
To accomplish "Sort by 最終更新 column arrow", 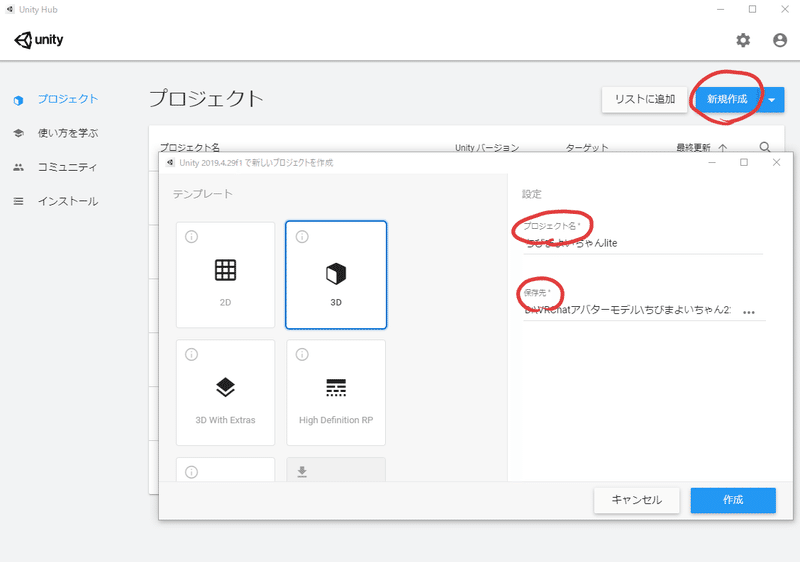I will pyautogui.click(x=722, y=147).
